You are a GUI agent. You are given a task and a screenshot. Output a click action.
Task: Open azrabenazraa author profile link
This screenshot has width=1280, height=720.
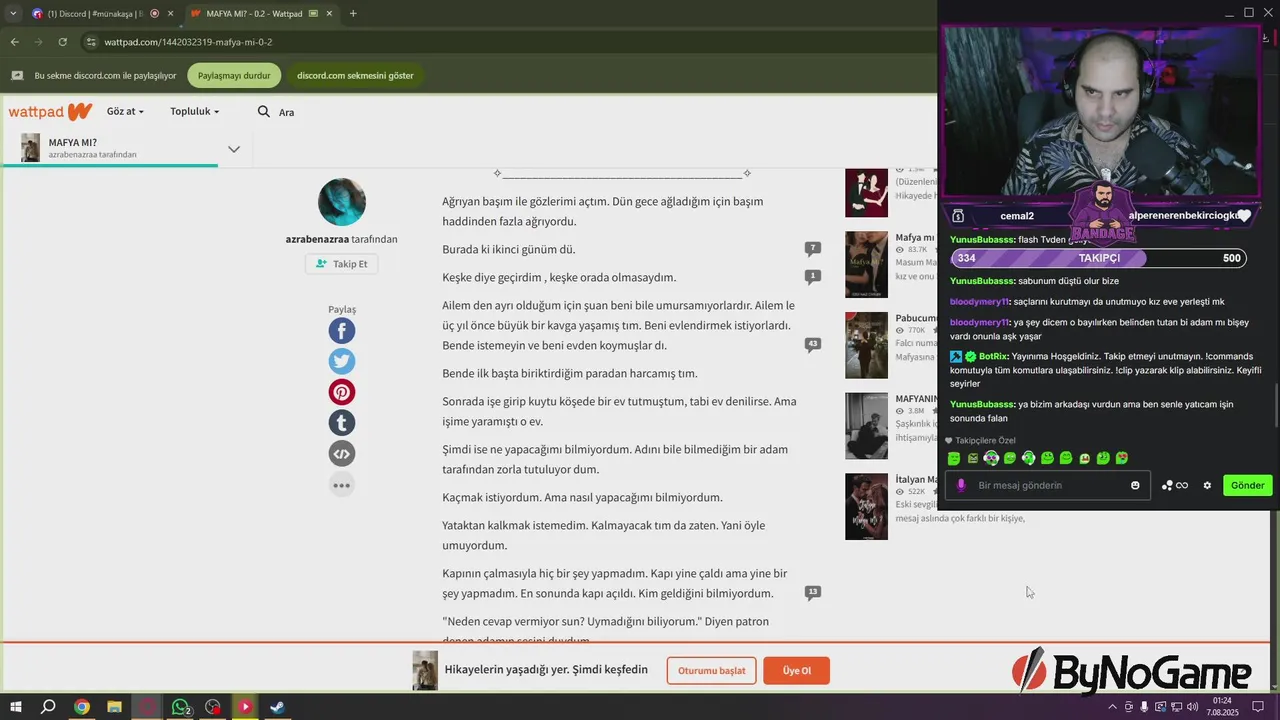pyautogui.click(x=319, y=239)
